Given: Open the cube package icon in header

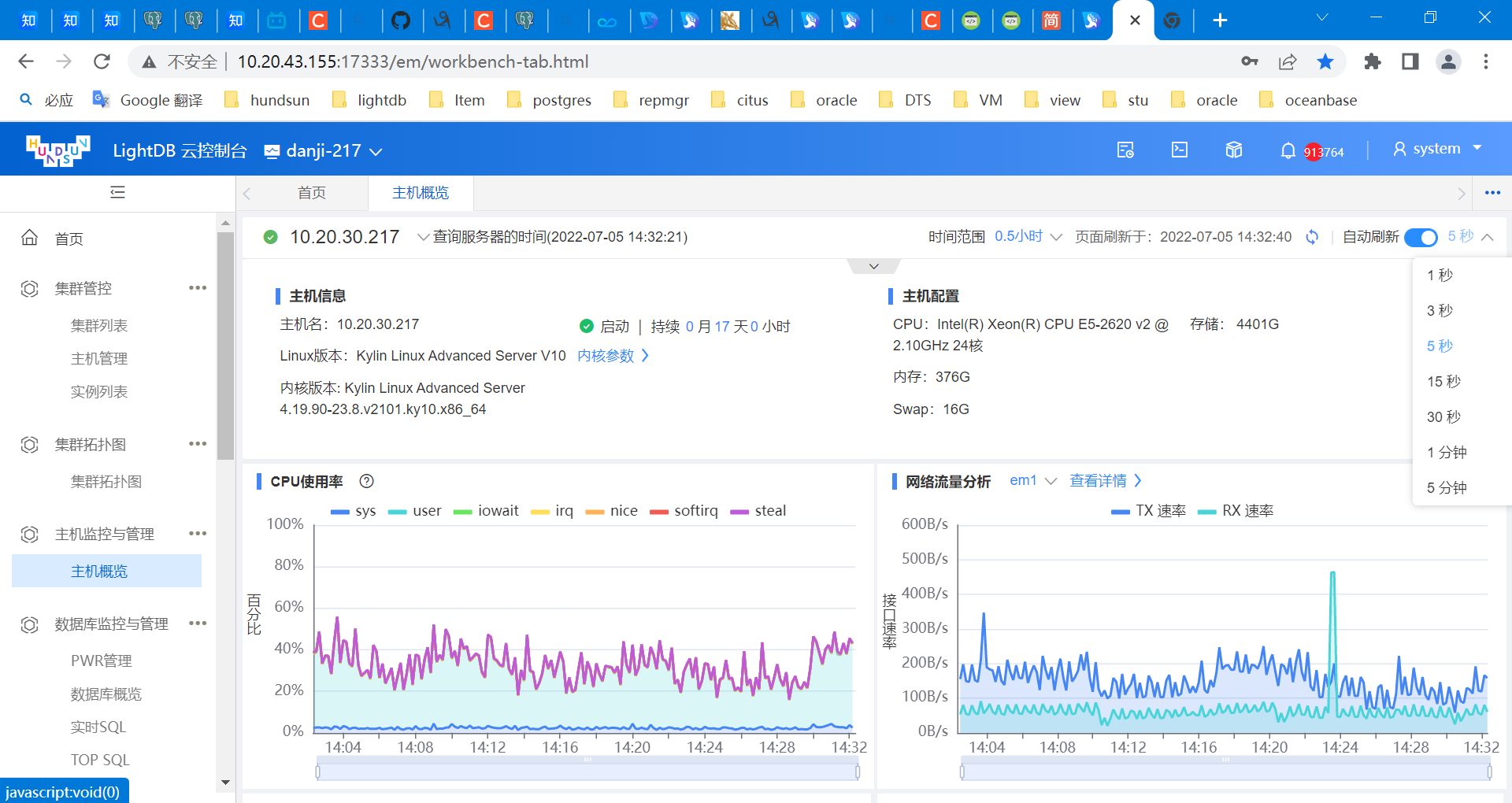Looking at the screenshot, I should click(1234, 150).
